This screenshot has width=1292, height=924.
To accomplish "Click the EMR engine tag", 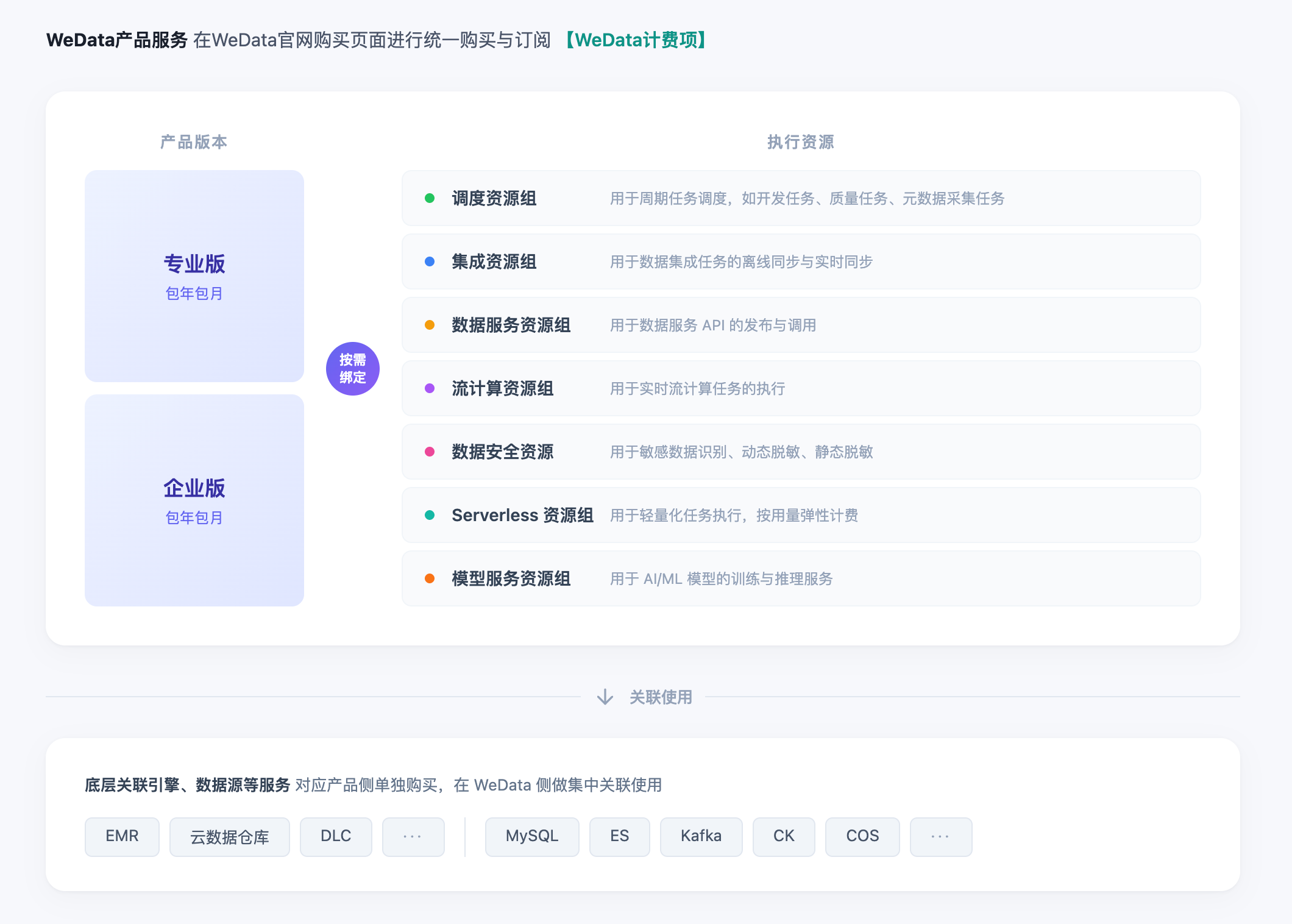I will (x=122, y=836).
